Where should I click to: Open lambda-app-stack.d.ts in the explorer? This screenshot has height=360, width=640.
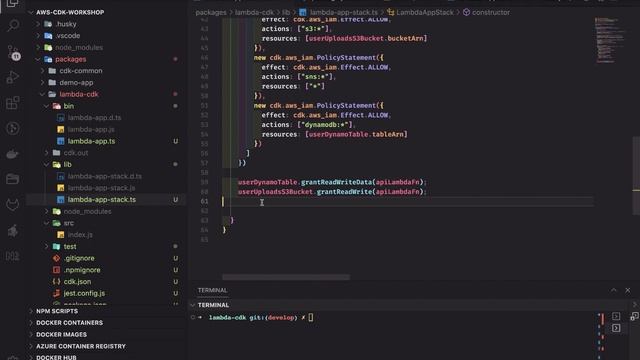click(106, 176)
